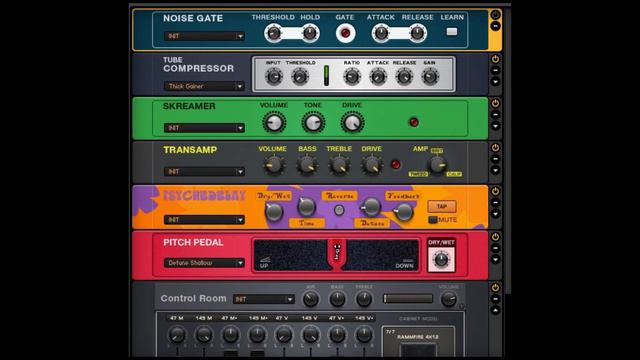Open Psychedelay INIT preset dropdown

click(204, 220)
